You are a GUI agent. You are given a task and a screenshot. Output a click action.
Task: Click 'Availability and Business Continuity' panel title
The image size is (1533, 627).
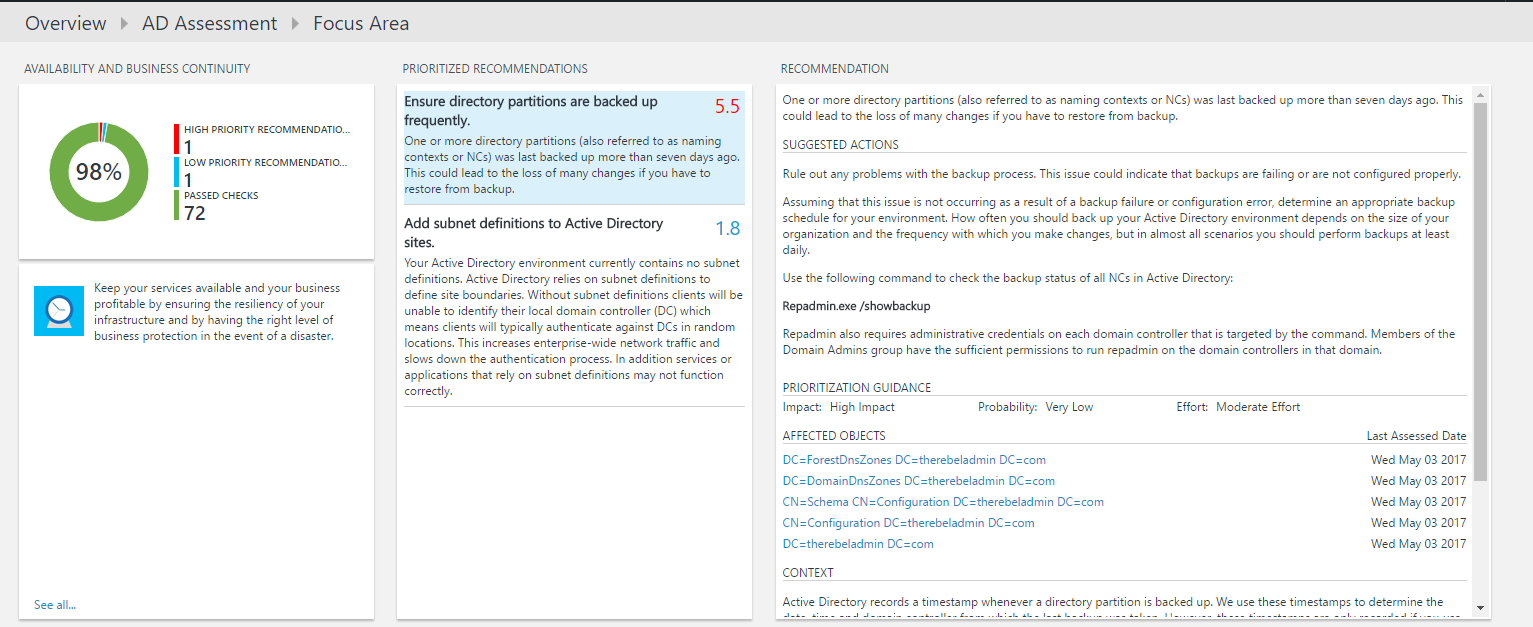click(137, 69)
